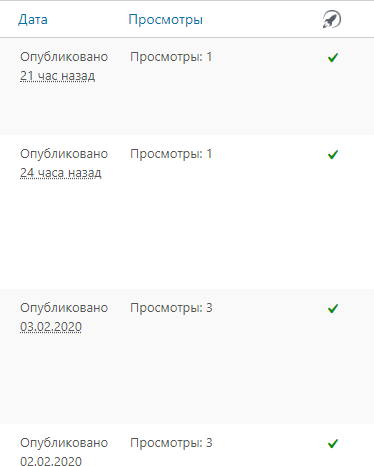Click 'Опубликовано' above 02.02.2020
Screen dimensions: 374x466
click(x=64, y=443)
